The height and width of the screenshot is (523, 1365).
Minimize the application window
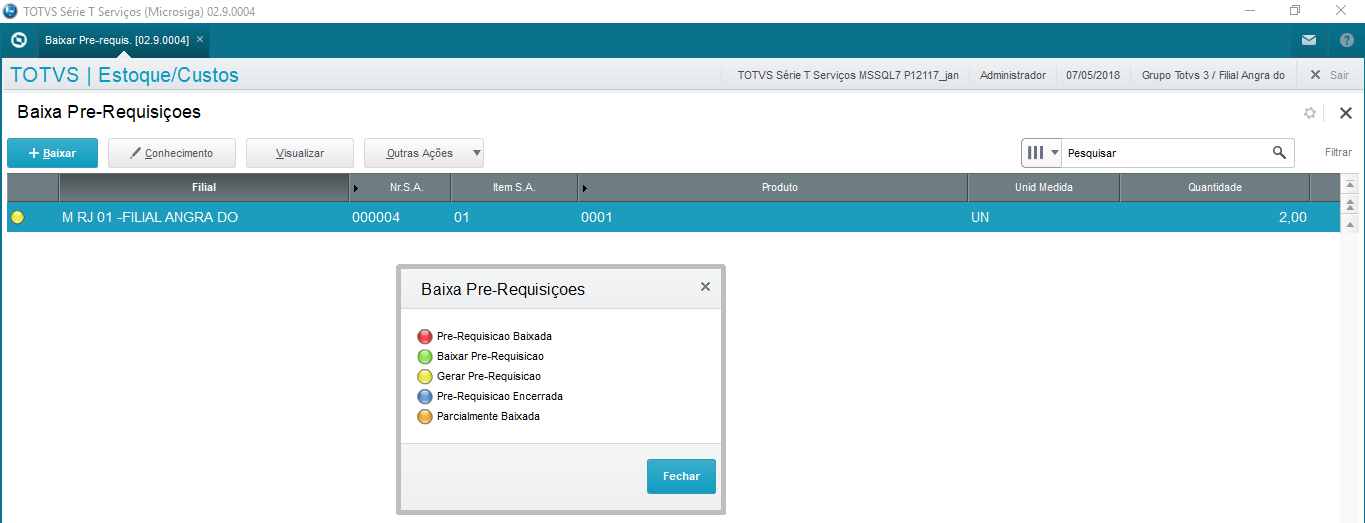[x=1250, y=10]
